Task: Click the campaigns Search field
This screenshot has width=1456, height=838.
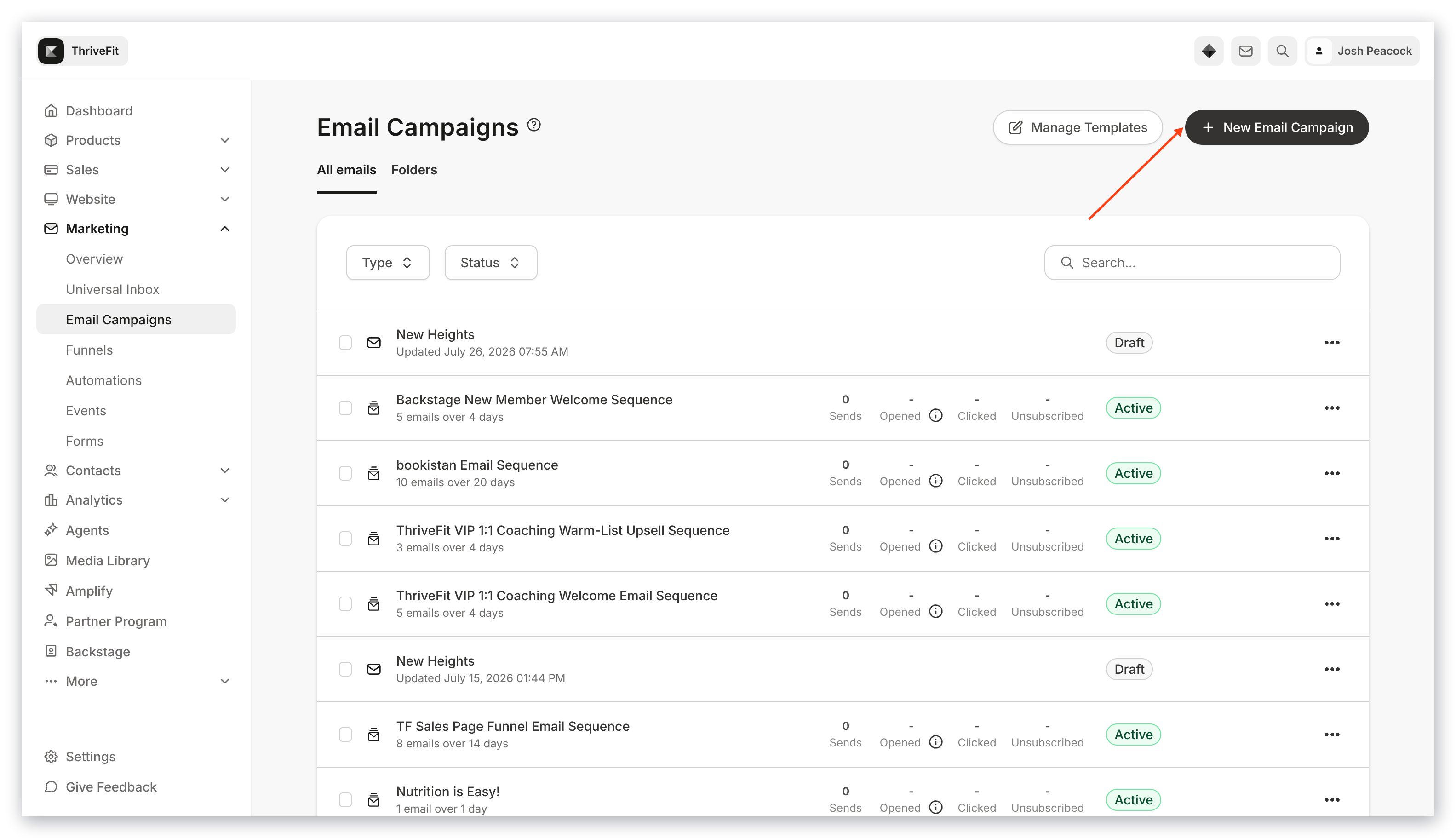Action: 1192,263
